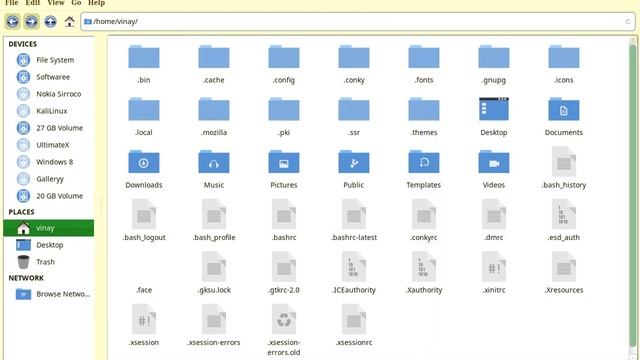This screenshot has width=640, height=360.
Task: Select the .ssr folder icon
Action: pyautogui.click(x=354, y=109)
